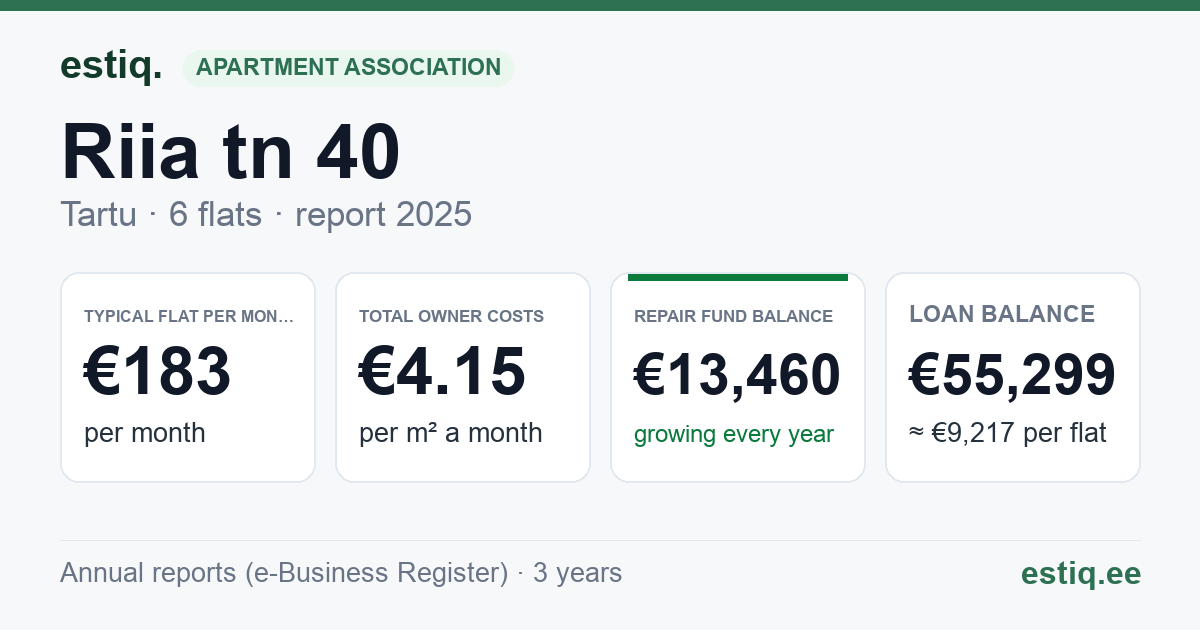Click the subtitle 'Tartu · 6 flats · report 2025'
The width and height of the screenshot is (1200, 630).
click(266, 214)
